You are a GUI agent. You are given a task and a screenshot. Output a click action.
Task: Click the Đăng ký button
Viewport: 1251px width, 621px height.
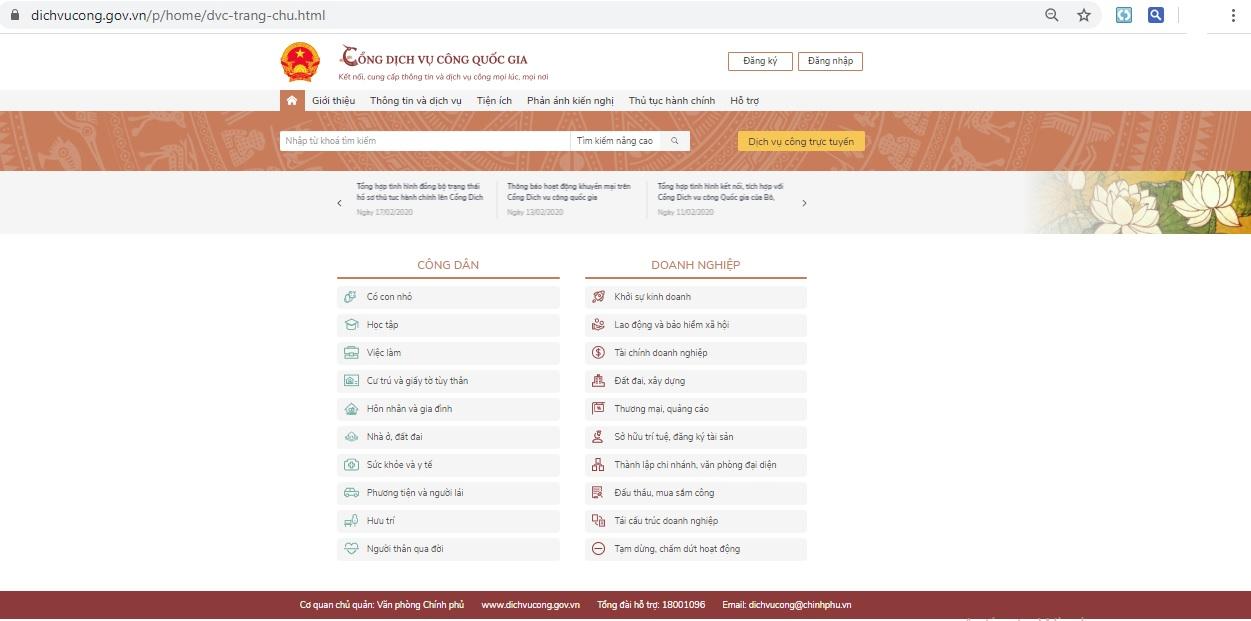[760, 61]
